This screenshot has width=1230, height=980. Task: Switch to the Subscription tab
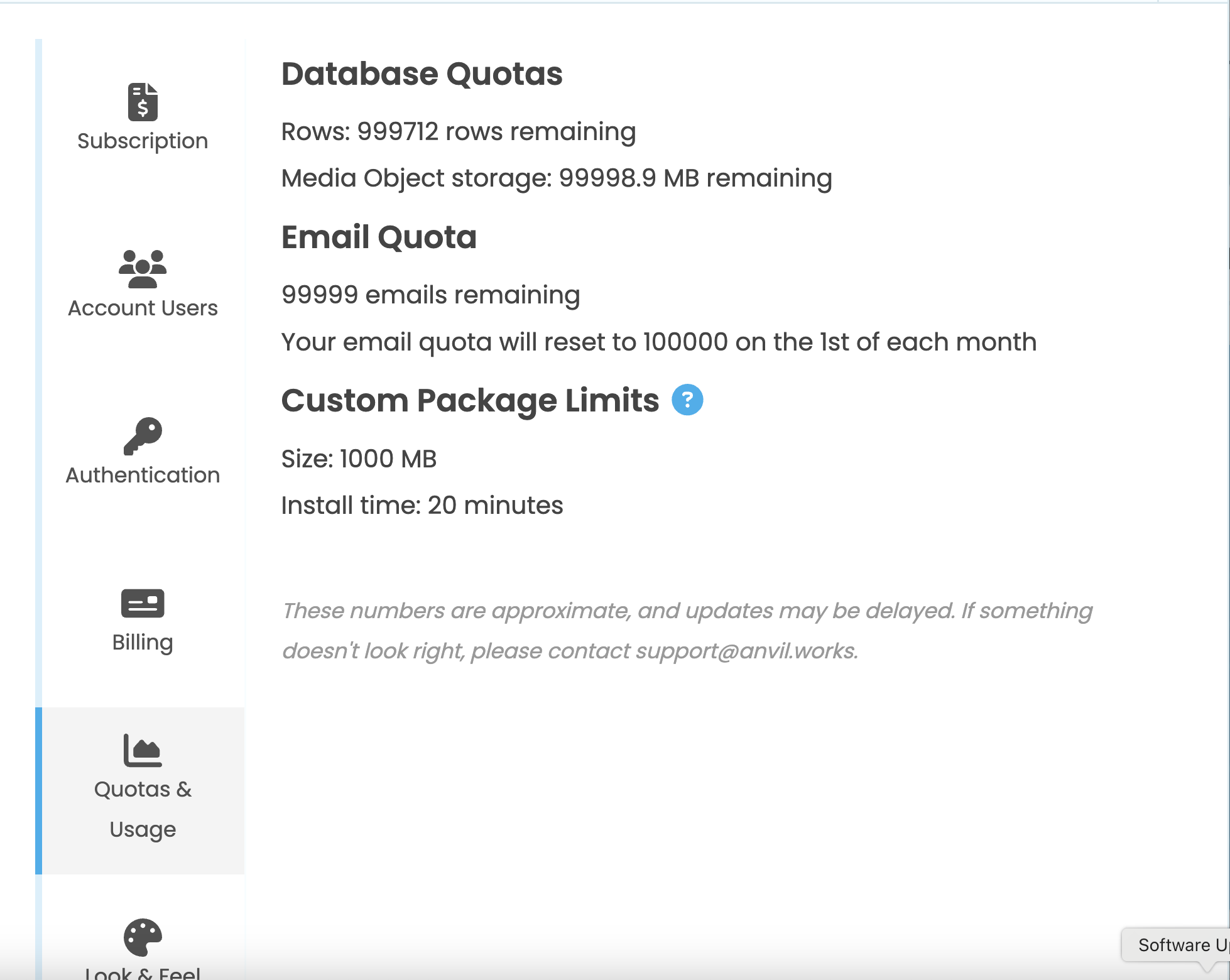(142, 140)
